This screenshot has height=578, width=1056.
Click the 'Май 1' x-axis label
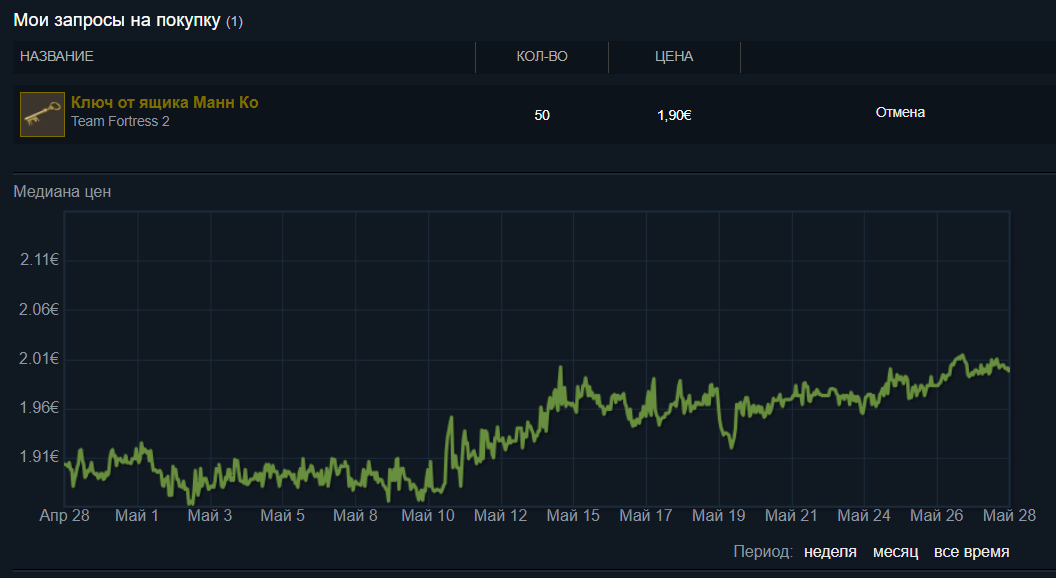click(137, 515)
